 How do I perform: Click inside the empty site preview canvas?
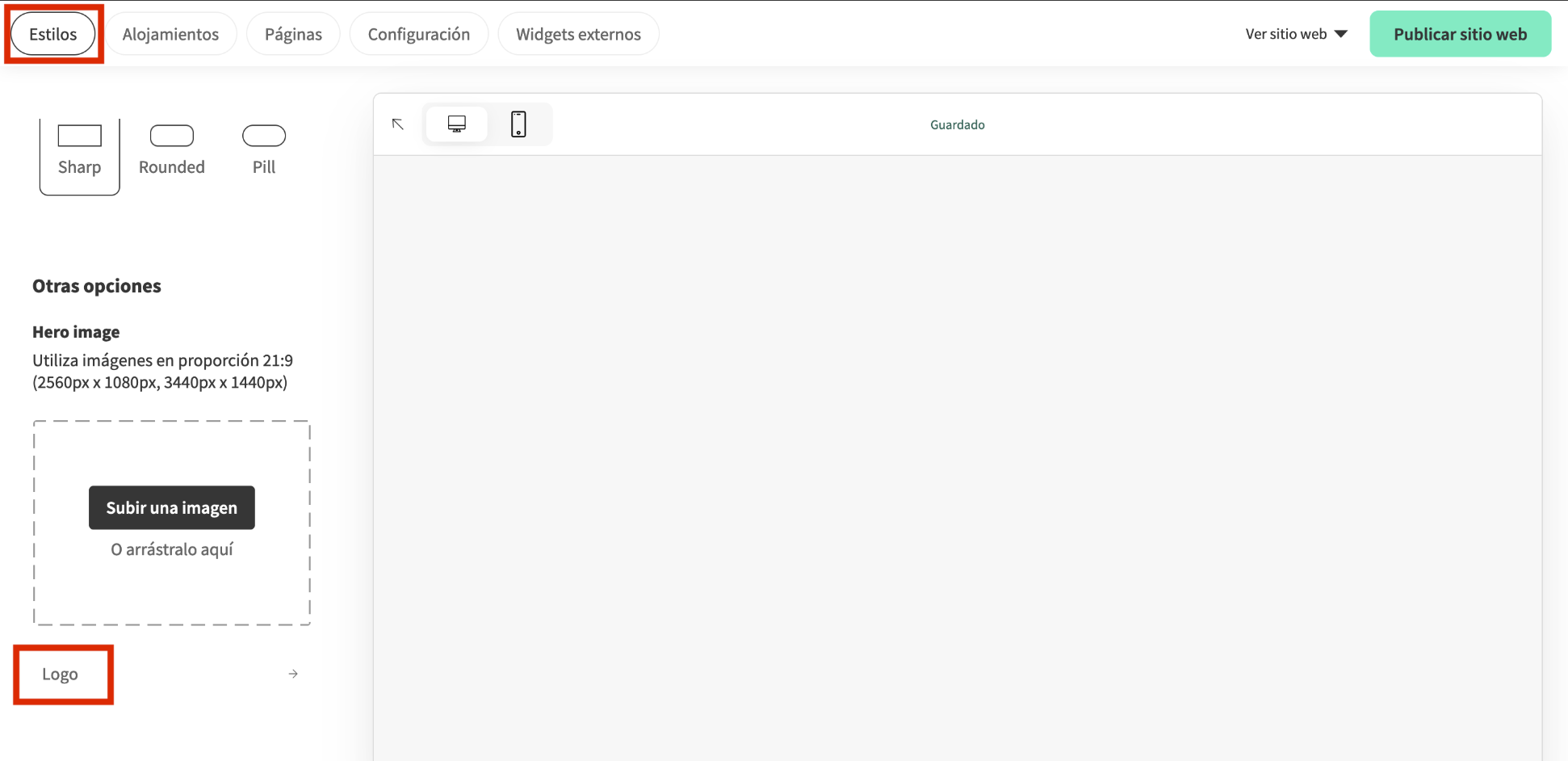[x=957, y=444]
